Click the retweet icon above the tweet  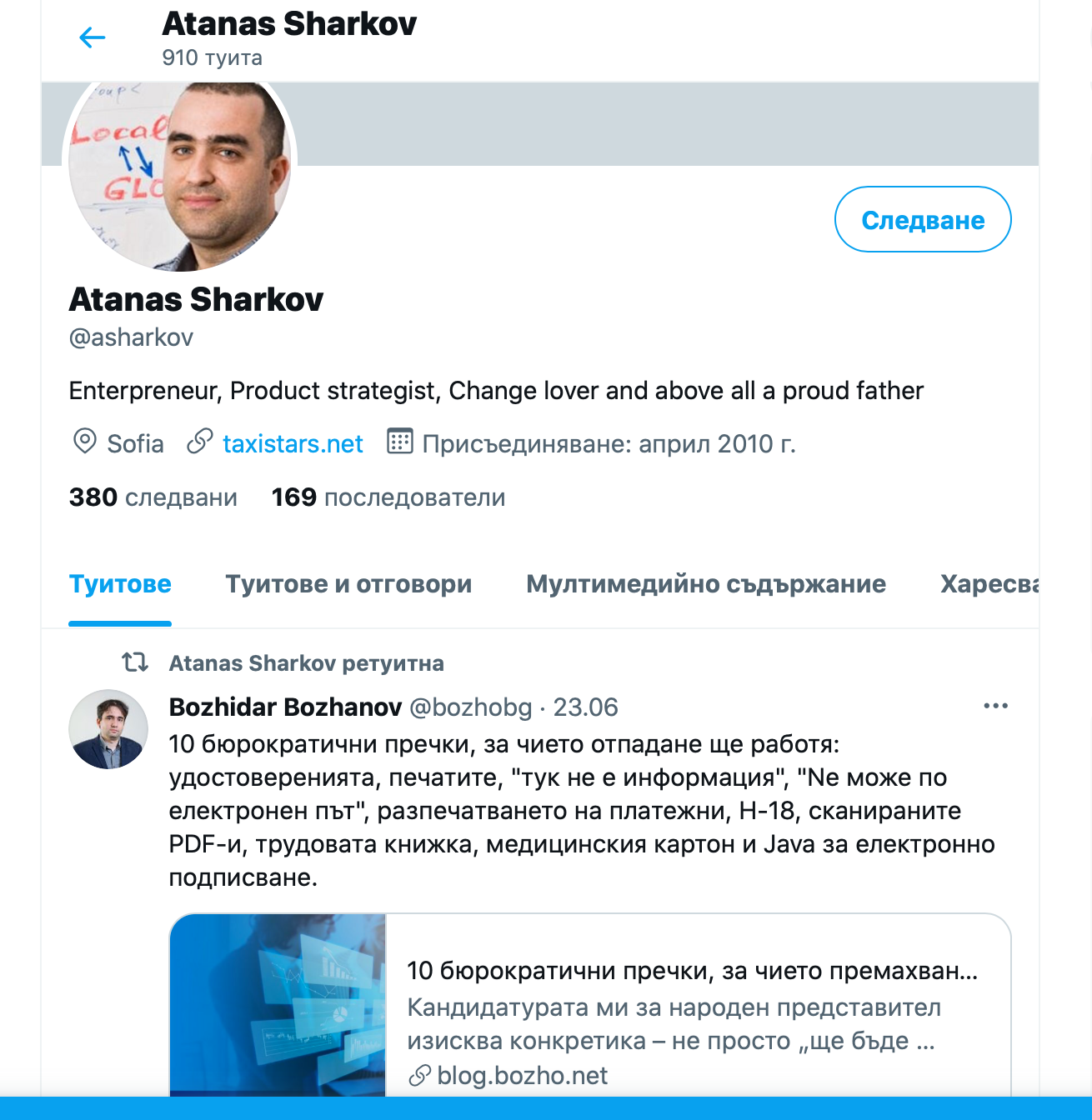point(135,662)
